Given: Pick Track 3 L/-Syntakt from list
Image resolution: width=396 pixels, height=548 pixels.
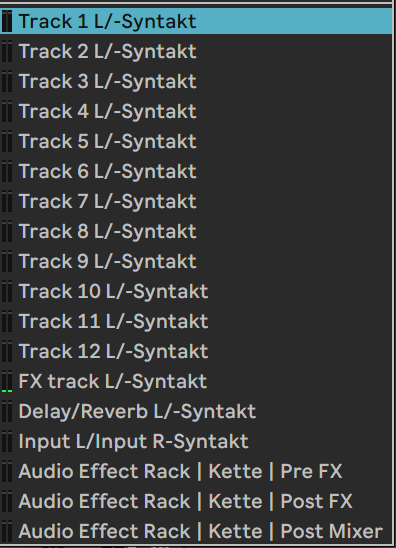Looking at the screenshot, I should pyautogui.click(x=196, y=81).
